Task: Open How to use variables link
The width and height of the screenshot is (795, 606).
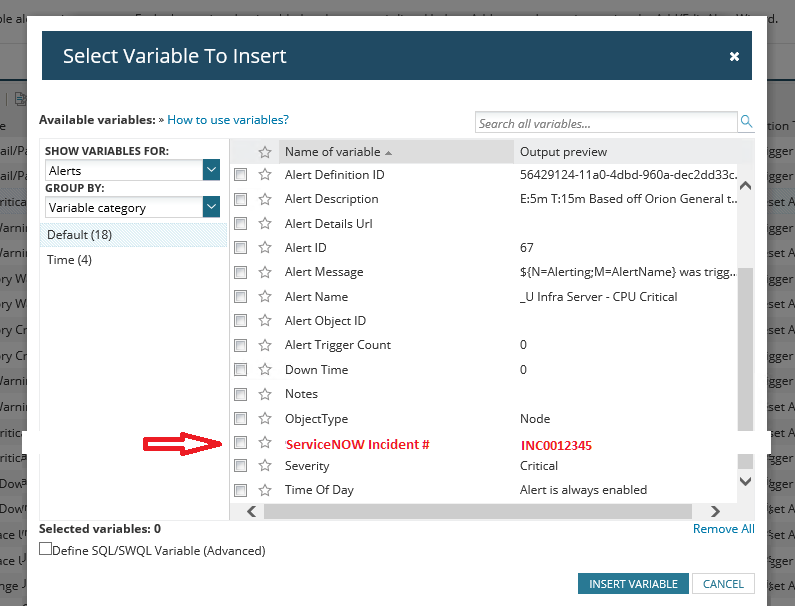Action: click(228, 120)
